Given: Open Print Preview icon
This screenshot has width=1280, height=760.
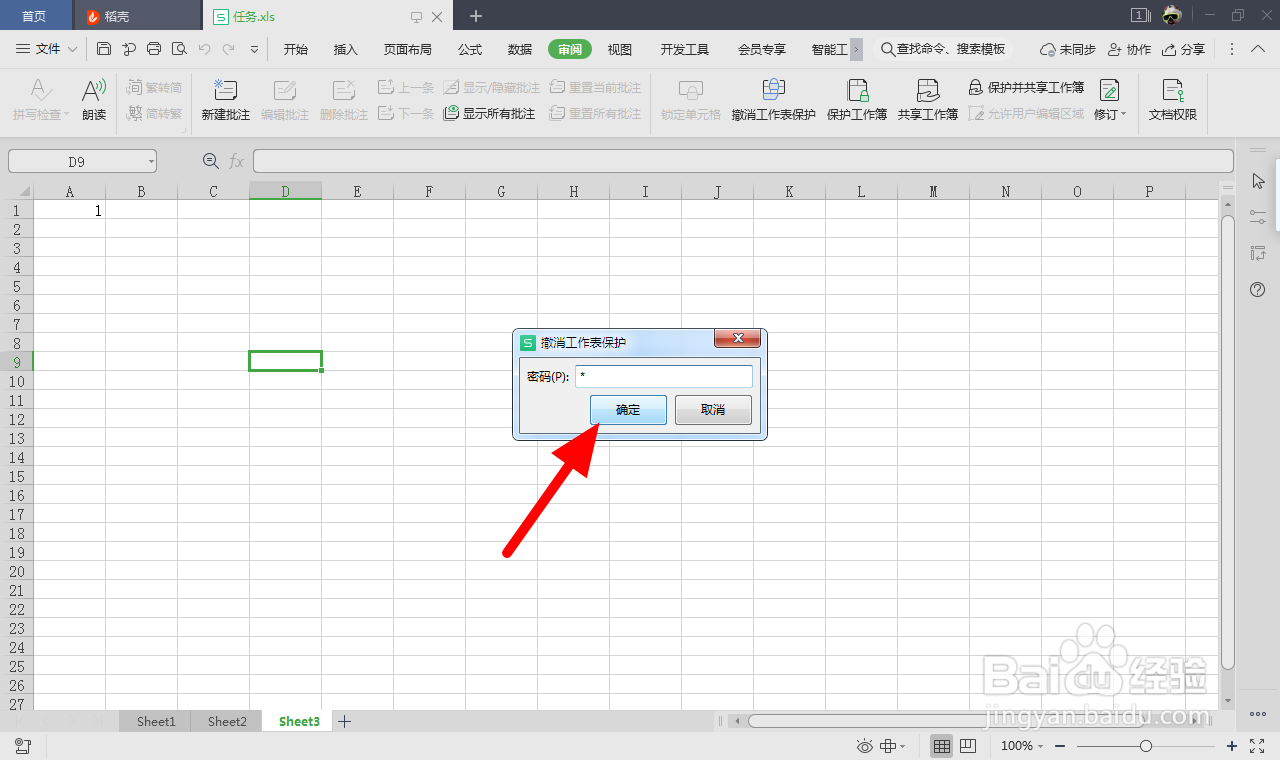Looking at the screenshot, I should click(x=179, y=49).
